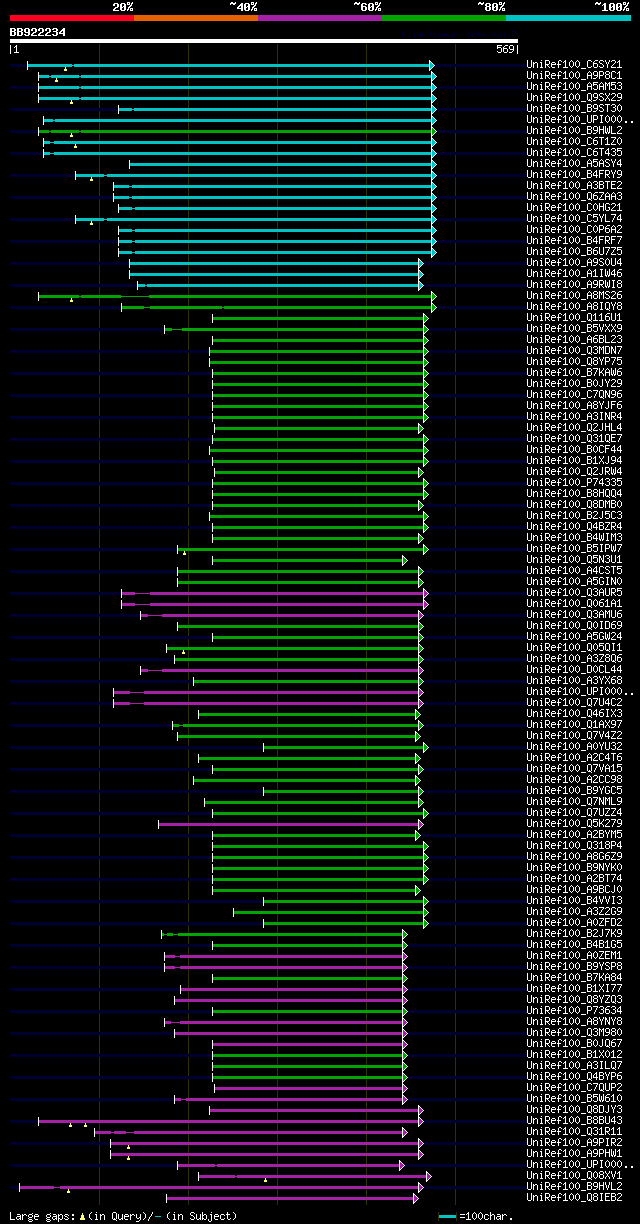Select the UniRef100_Q8IEB2 label
The height and width of the screenshot is (1224, 640).
[x=574, y=1198]
